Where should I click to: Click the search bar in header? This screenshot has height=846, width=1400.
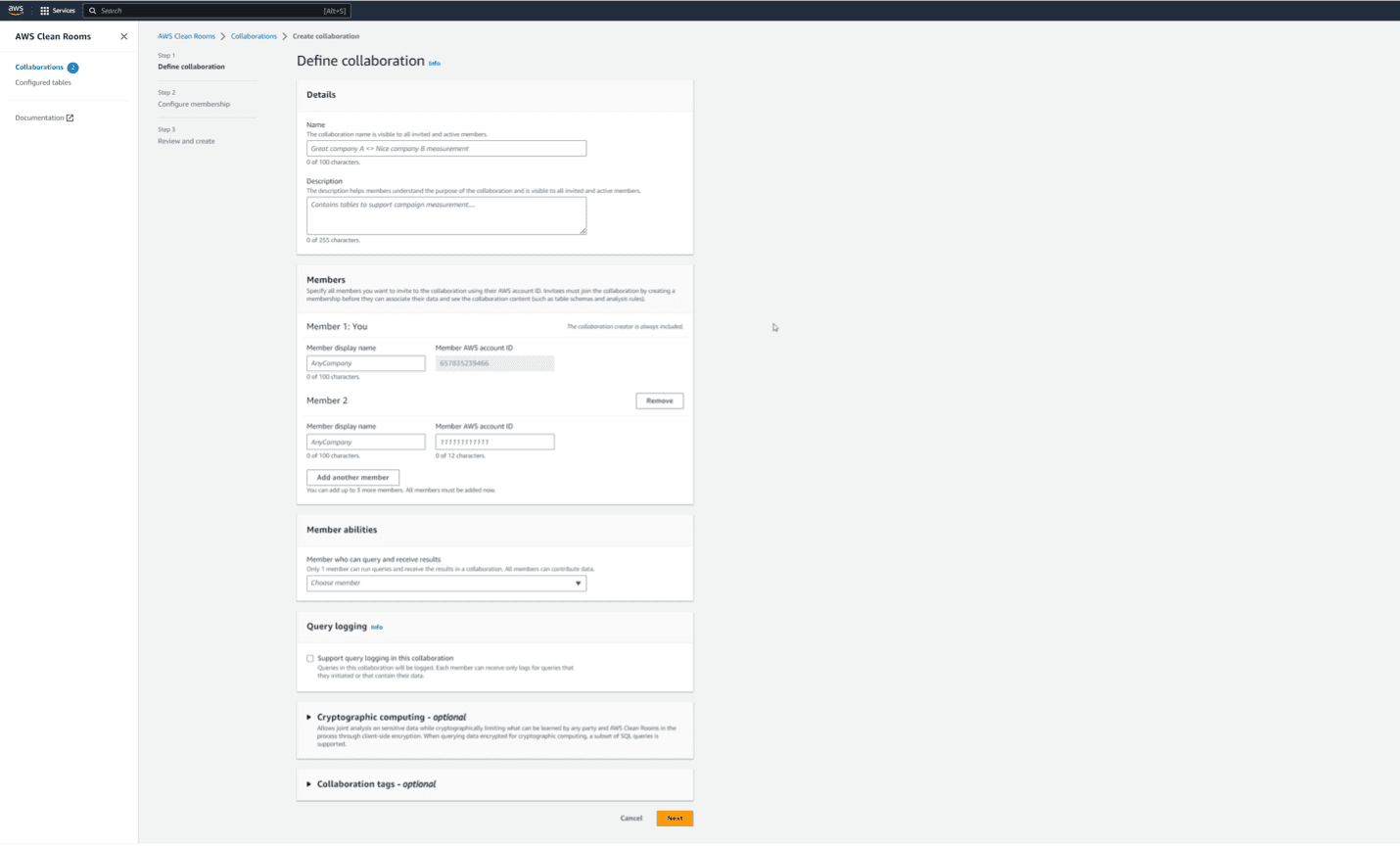[x=216, y=11]
